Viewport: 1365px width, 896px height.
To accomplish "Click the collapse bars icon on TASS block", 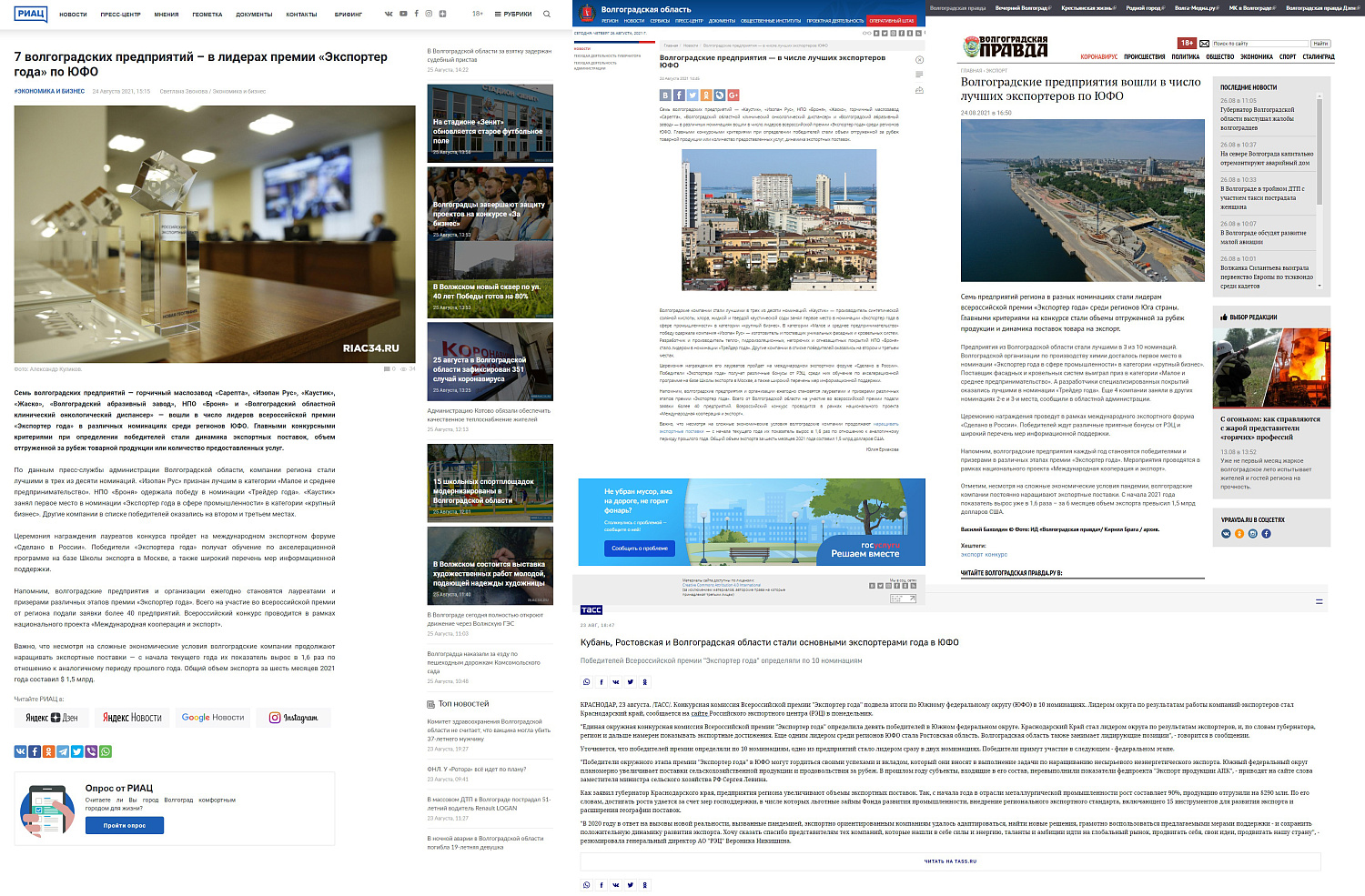I will point(1319,602).
